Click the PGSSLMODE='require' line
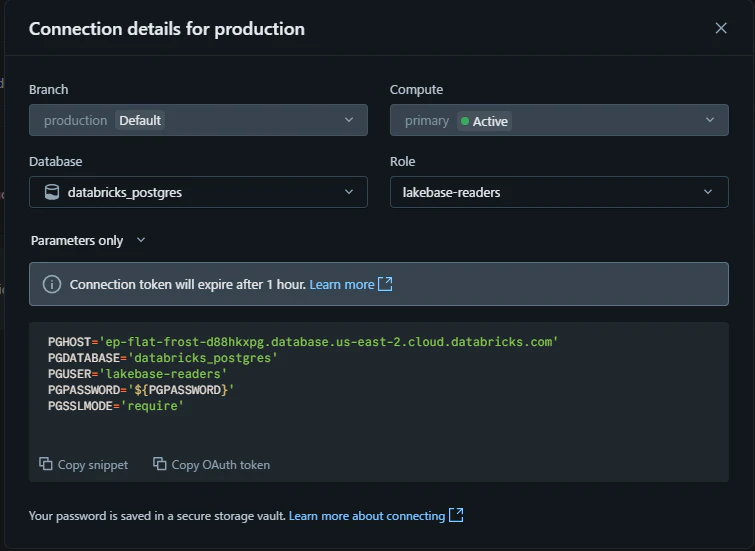This screenshot has height=551, width=755. (x=116, y=406)
